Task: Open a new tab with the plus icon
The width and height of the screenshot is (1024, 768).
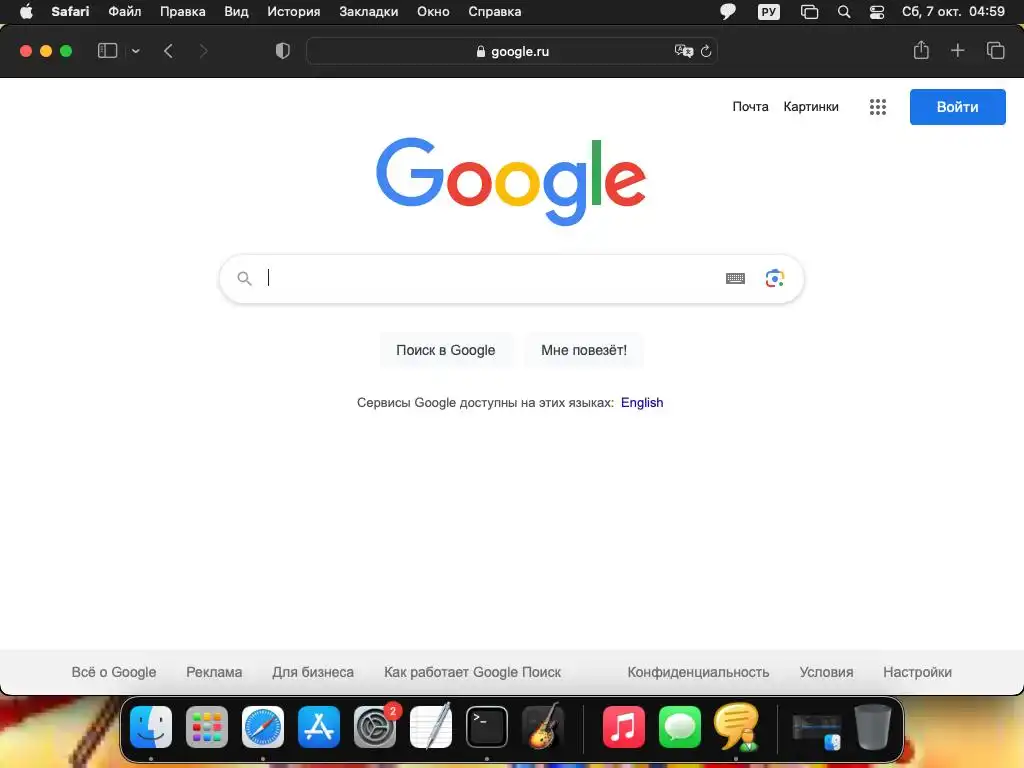Action: click(x=957, y=50)
